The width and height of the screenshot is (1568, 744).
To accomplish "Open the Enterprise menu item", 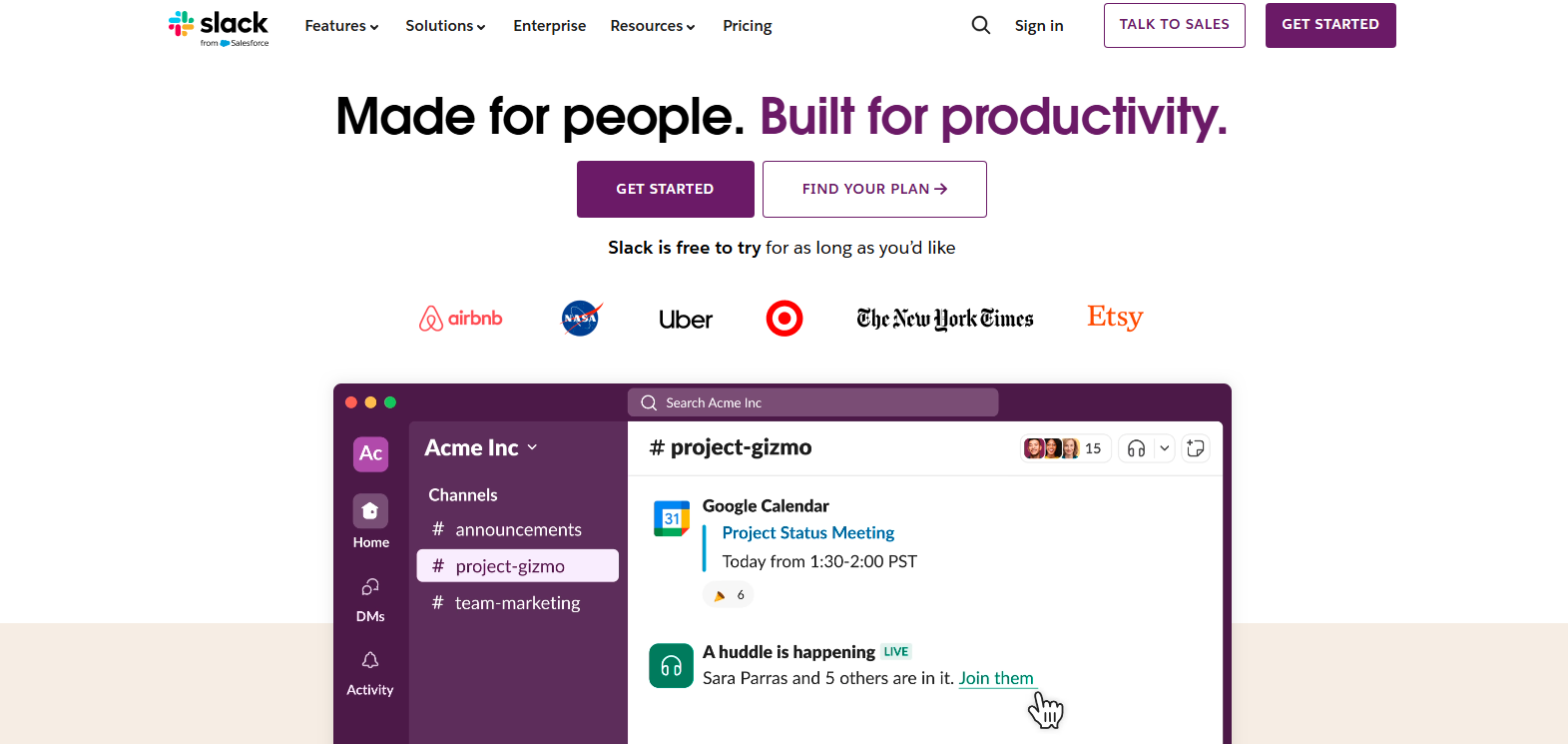I will (x=550, y=26).
